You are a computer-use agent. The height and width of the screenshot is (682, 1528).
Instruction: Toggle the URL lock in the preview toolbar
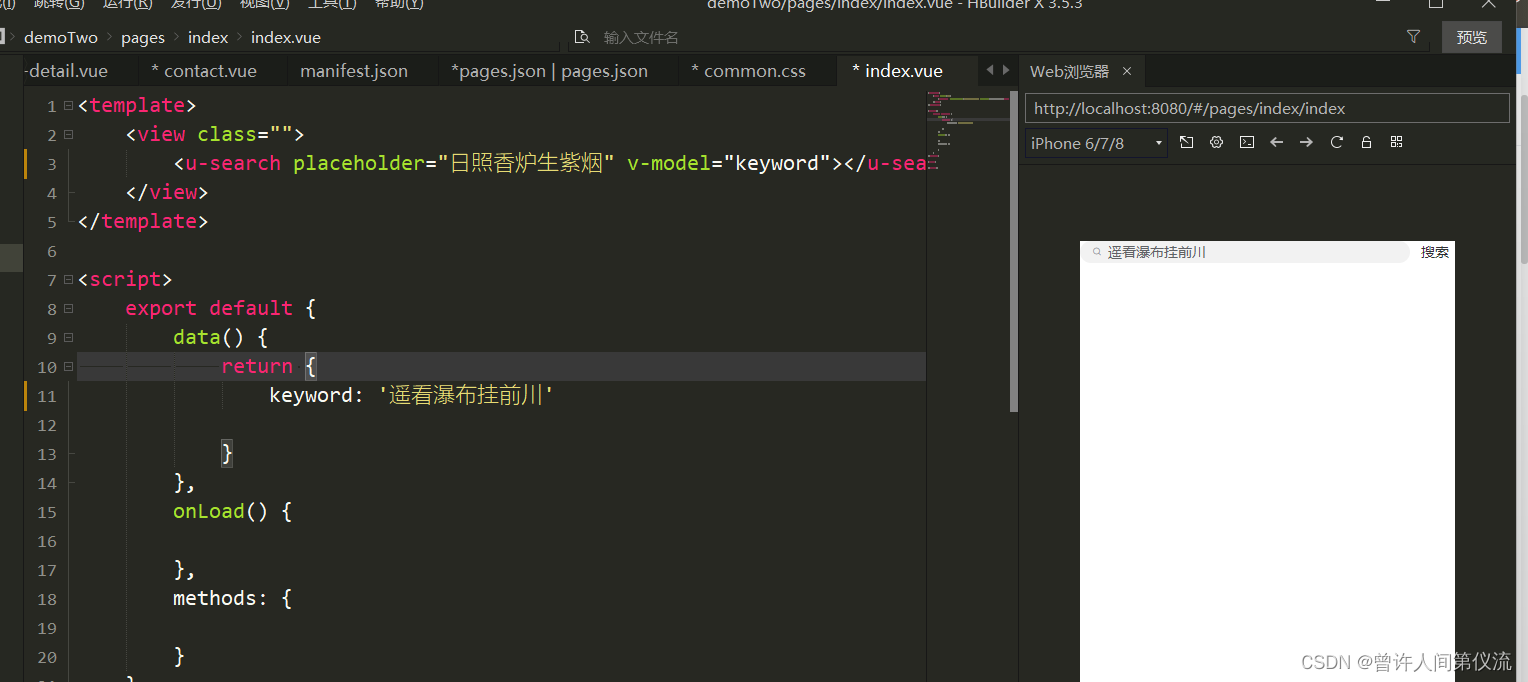click(1366, 141)
